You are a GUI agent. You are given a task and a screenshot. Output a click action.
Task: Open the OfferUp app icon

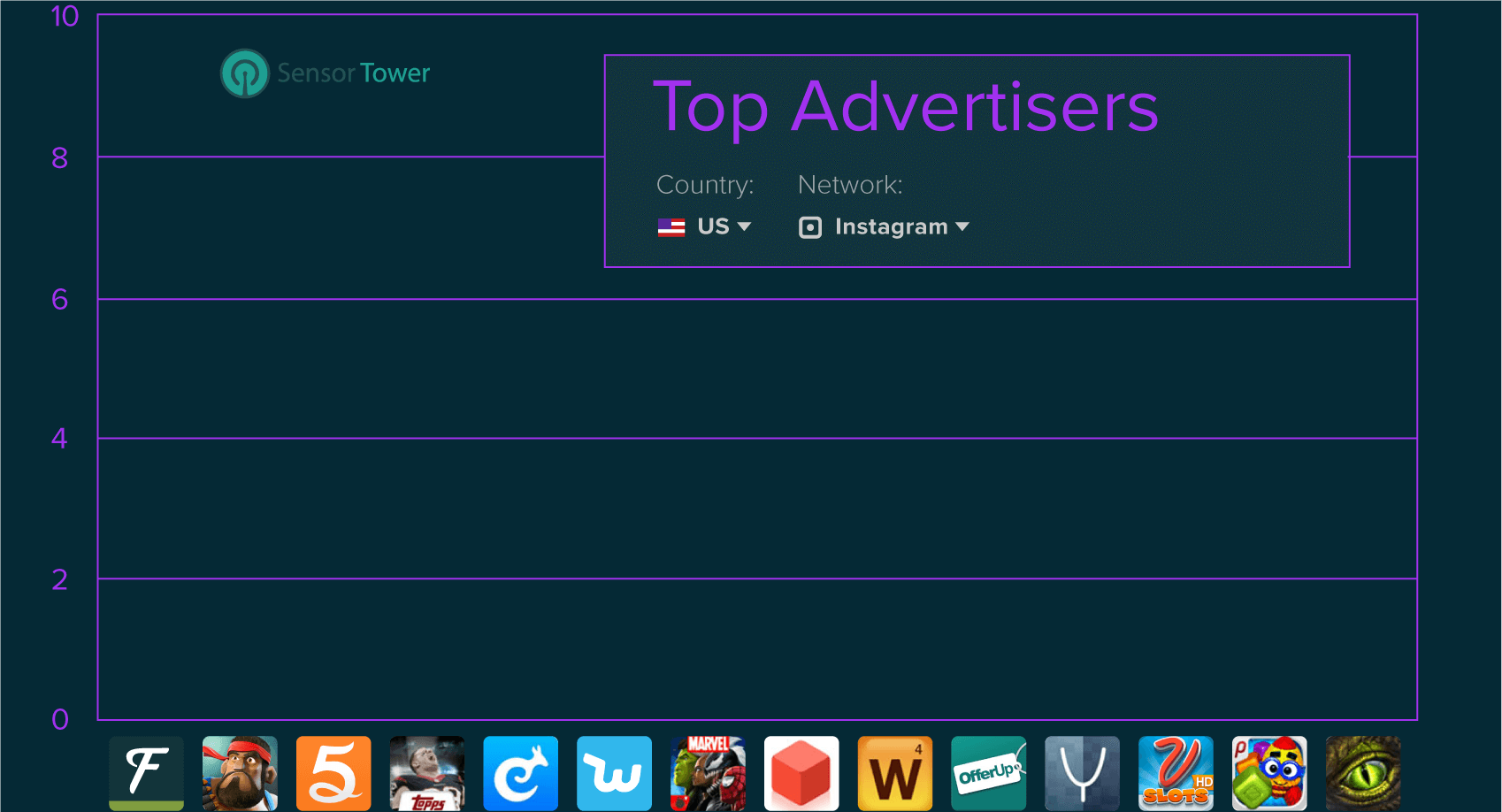(989, 773)
